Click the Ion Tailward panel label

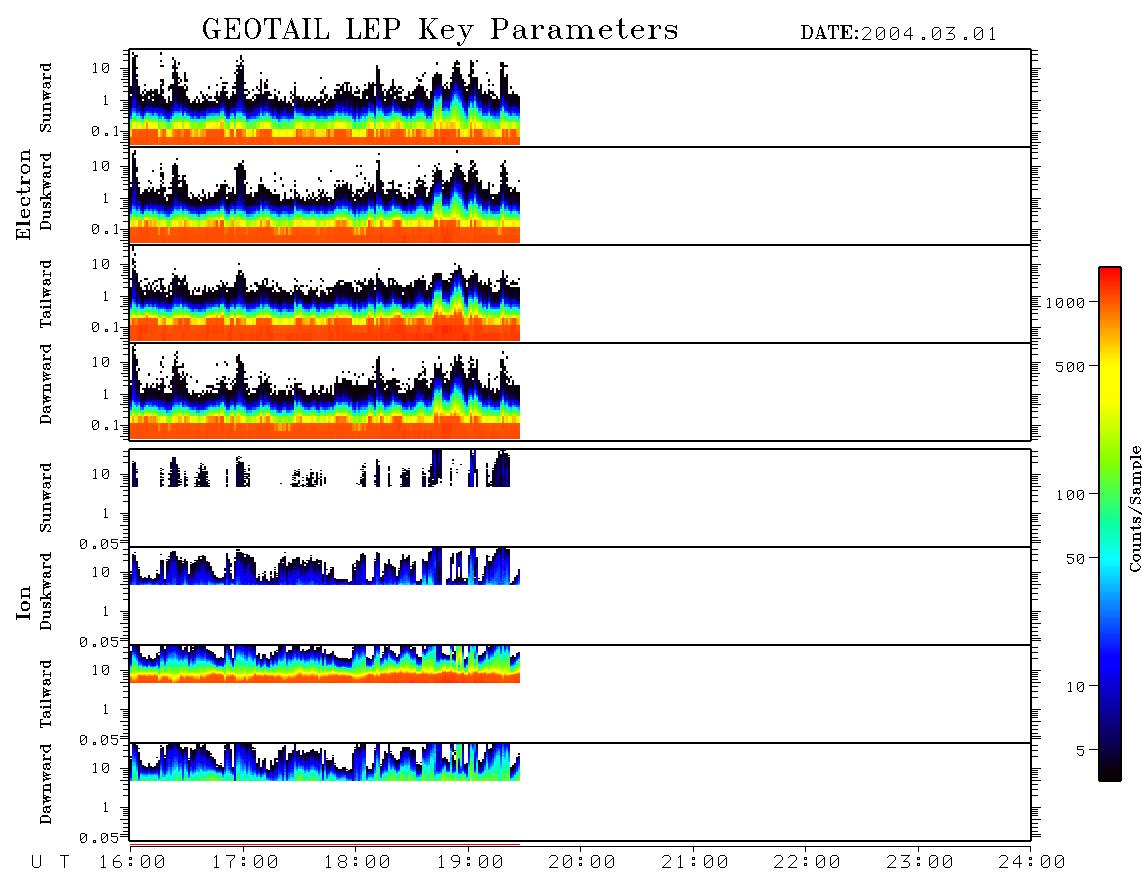46,694
